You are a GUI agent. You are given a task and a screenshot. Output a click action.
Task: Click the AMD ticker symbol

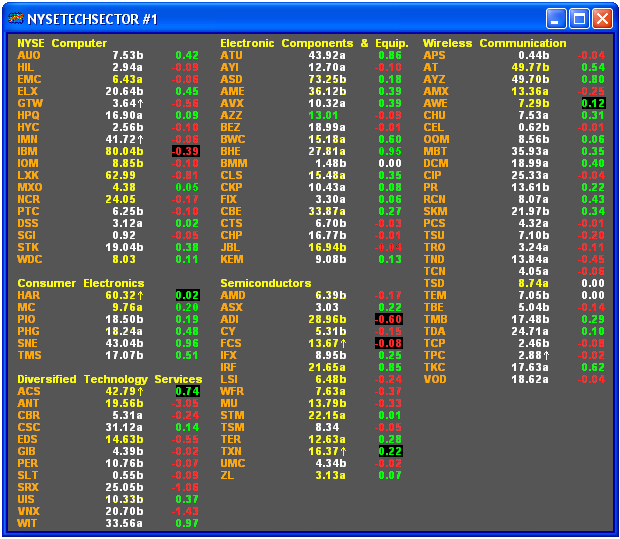[x=233, y=295]
